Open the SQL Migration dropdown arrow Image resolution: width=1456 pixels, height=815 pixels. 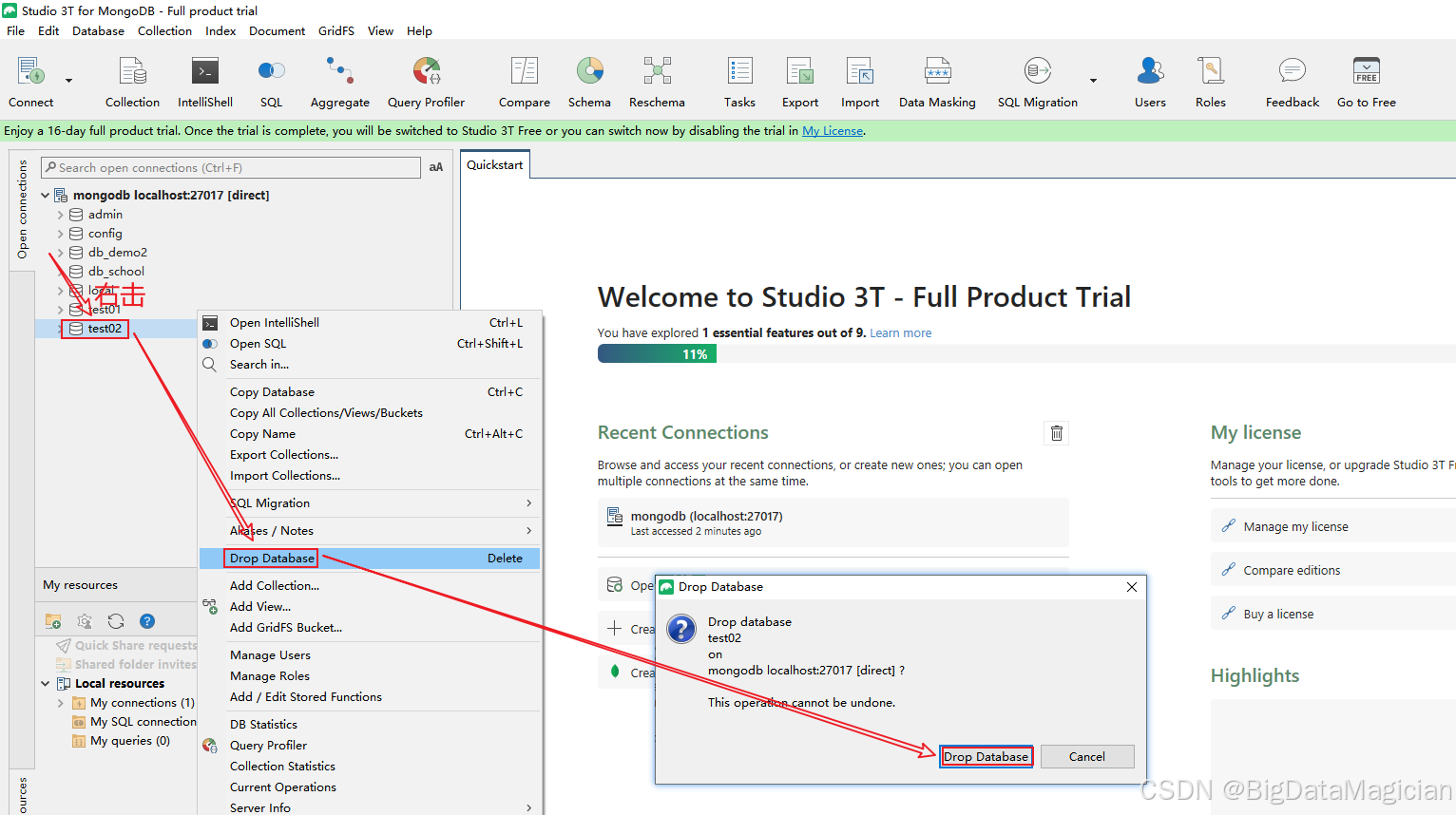[1093, 81]
